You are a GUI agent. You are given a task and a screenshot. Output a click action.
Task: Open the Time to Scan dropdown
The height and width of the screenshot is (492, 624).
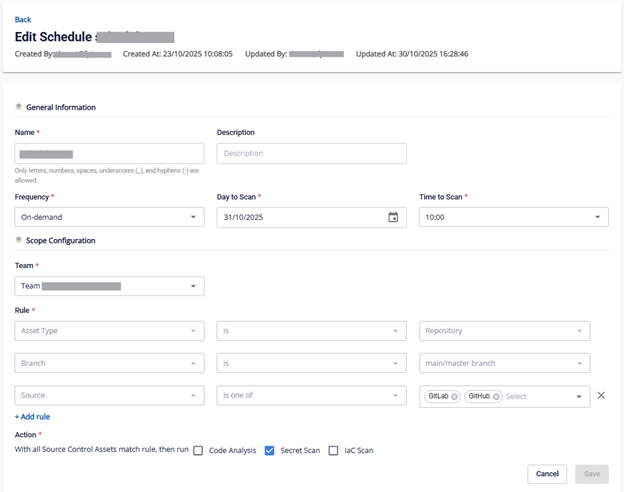(x=513, y=217)
